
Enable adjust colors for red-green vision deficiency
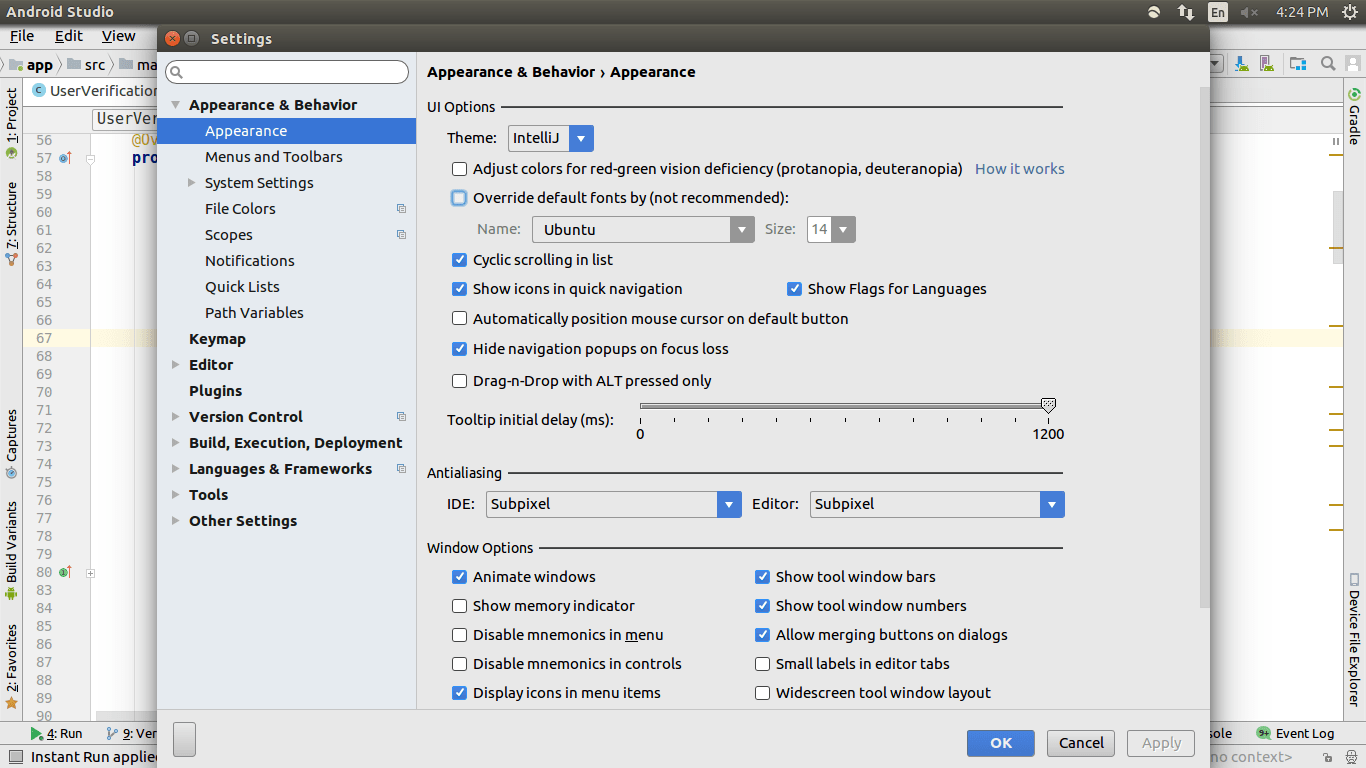tap(459, 169)
